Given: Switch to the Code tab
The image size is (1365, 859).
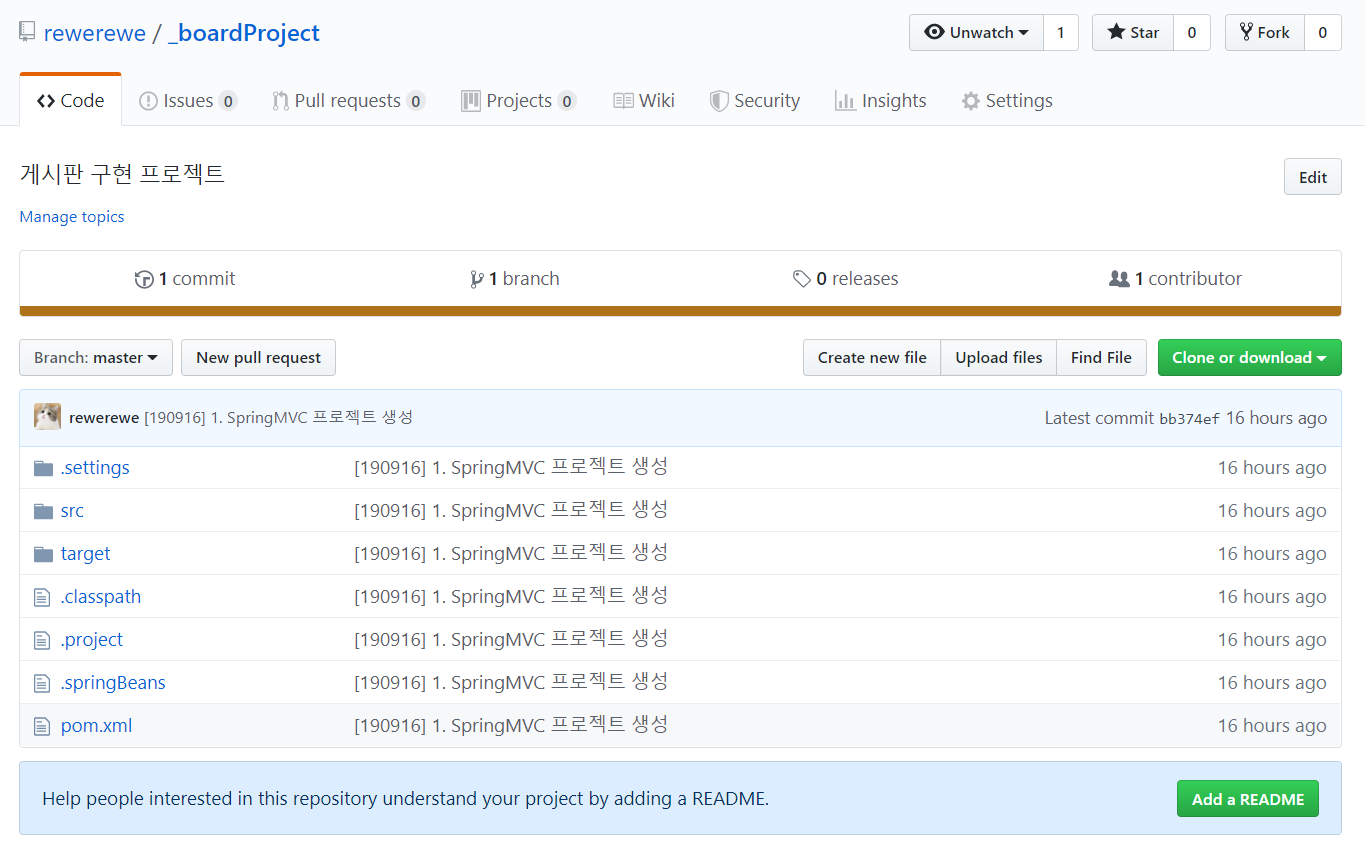Looking at the screenshot, I should coord(71,100).
